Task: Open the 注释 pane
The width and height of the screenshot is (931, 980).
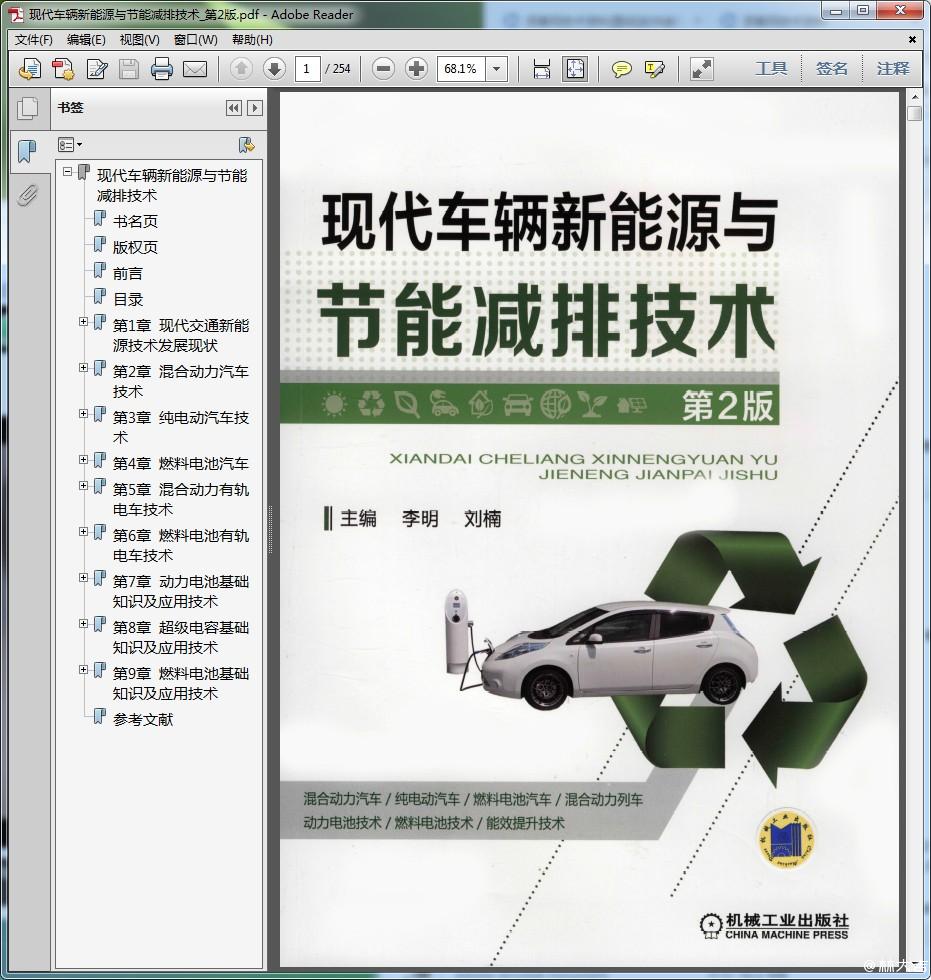Action: [x=893, y=69]
